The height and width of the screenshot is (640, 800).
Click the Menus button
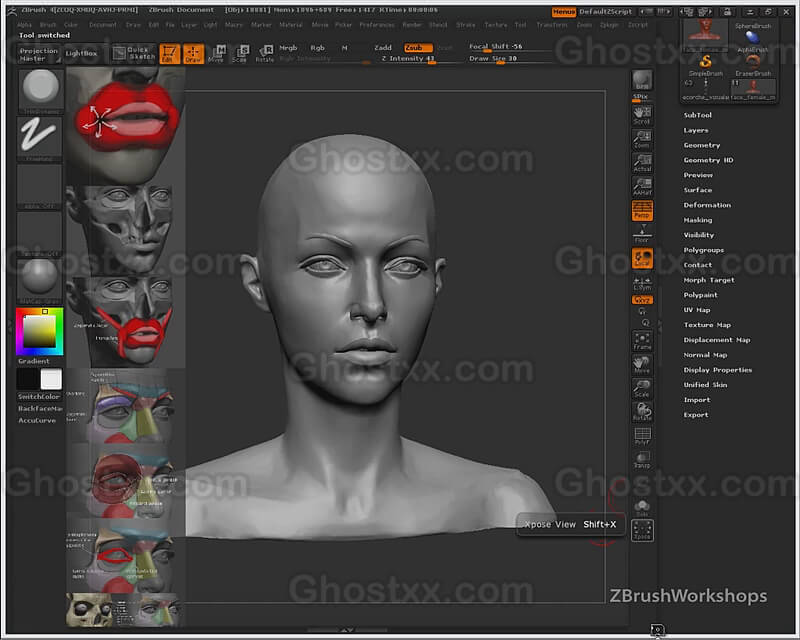(x=563, y=11)
